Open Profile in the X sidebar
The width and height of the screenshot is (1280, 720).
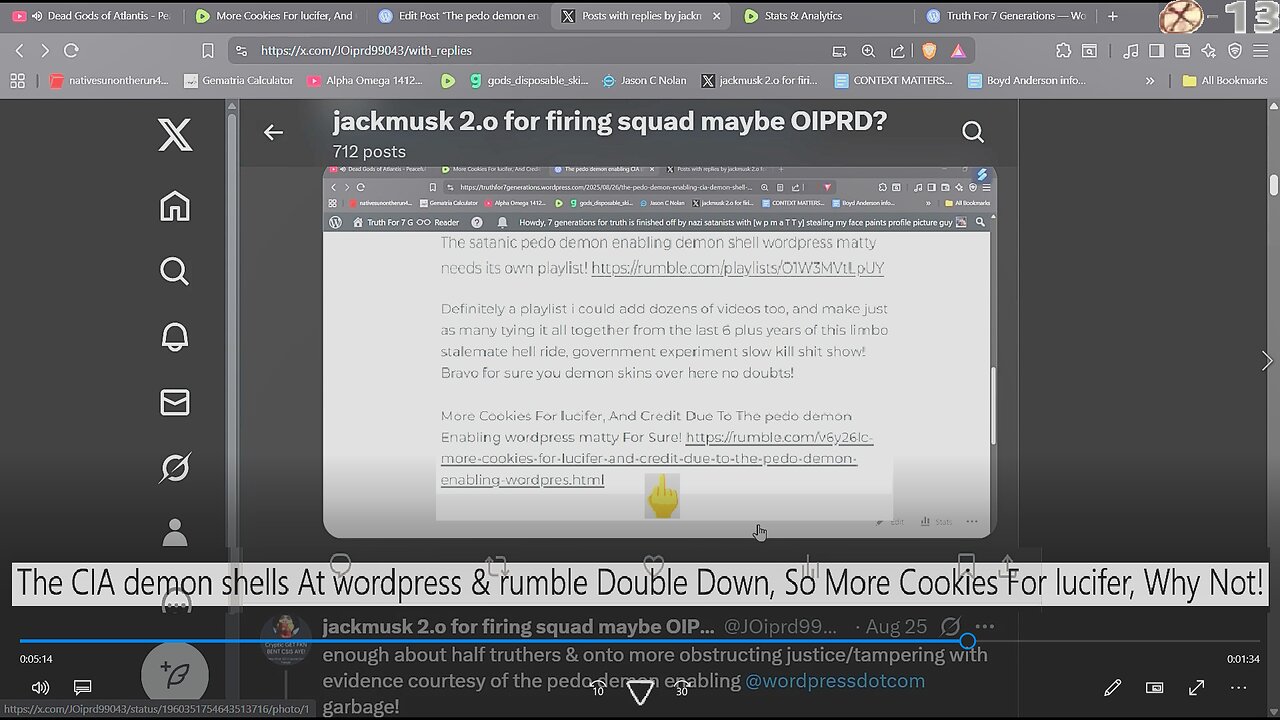click(175, 532)
